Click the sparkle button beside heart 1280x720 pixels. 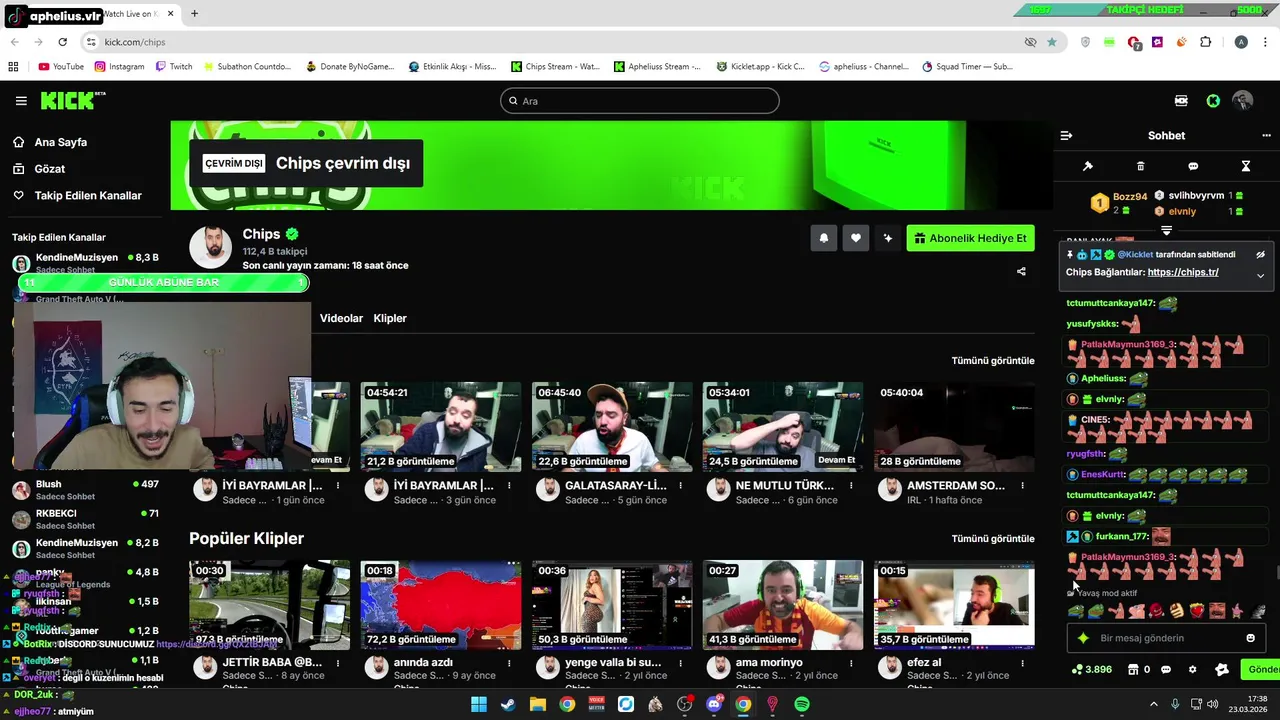pyautogui.click(x=887, y=238)
